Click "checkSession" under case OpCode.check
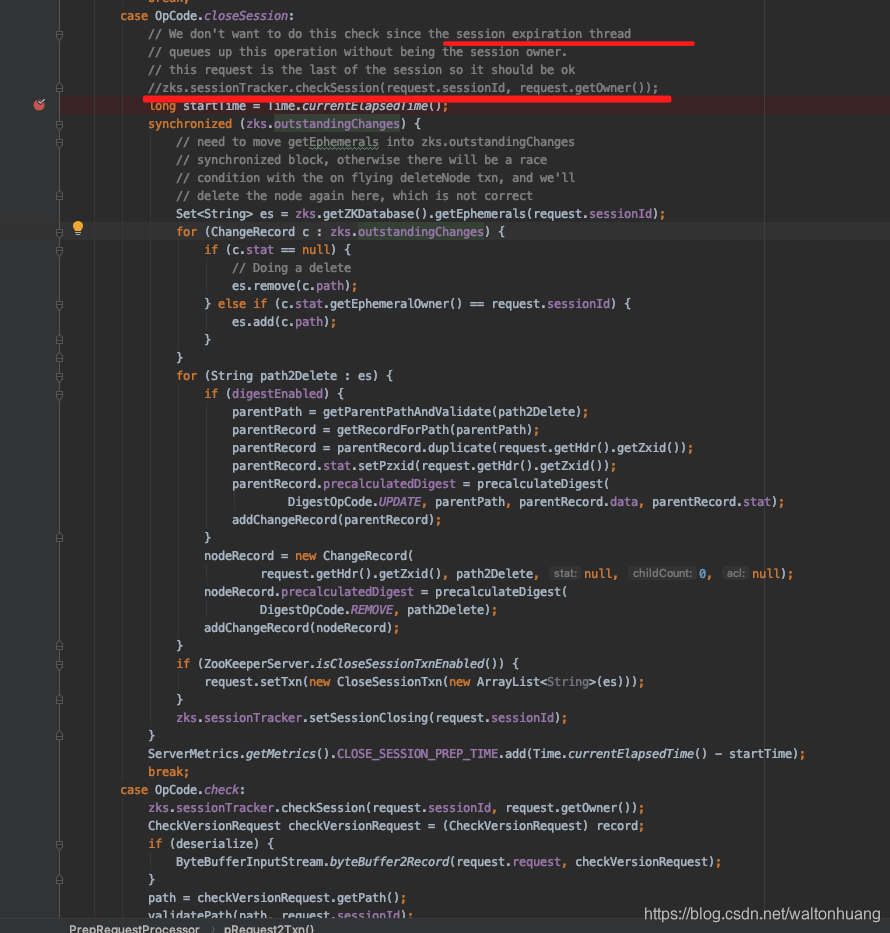 [323, 807]
